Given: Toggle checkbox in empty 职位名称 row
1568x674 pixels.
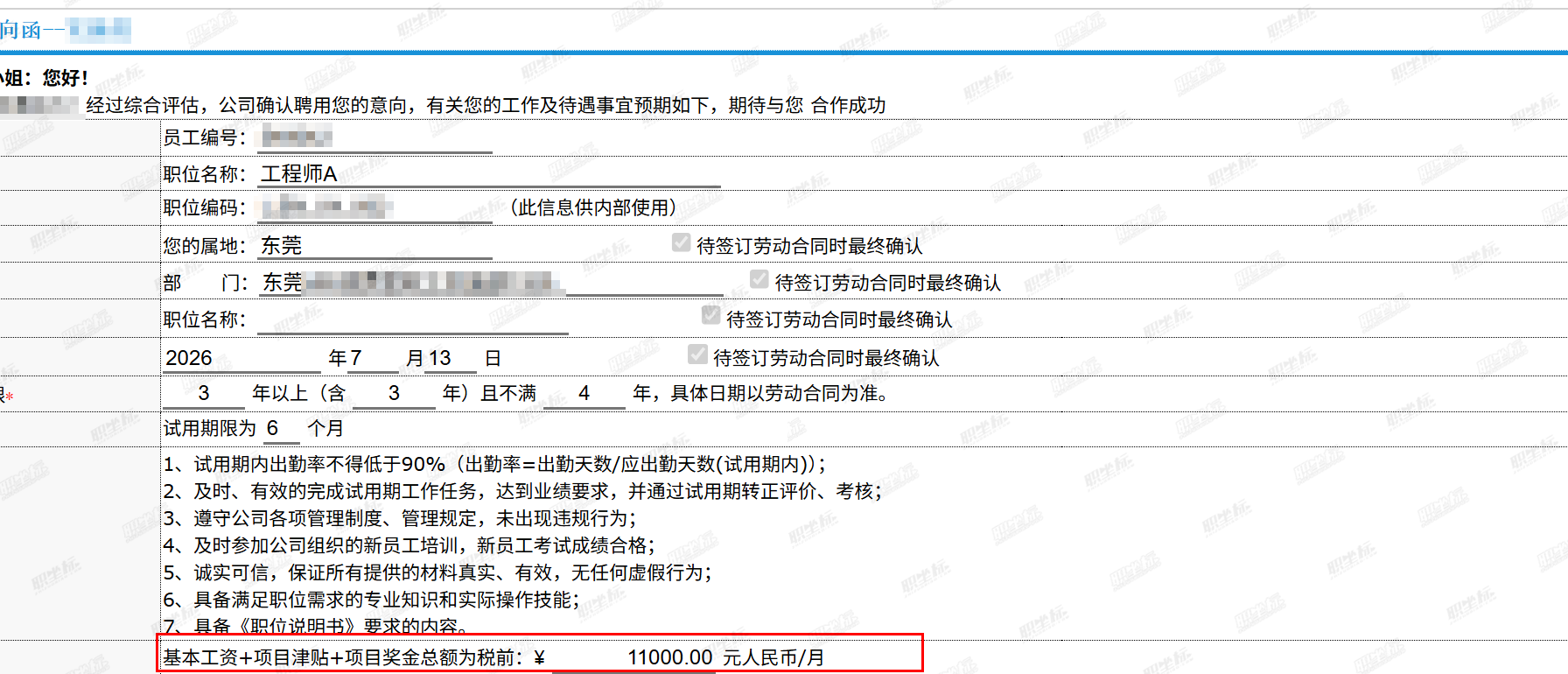Looking at the screenshot, I should click(711, 315).
